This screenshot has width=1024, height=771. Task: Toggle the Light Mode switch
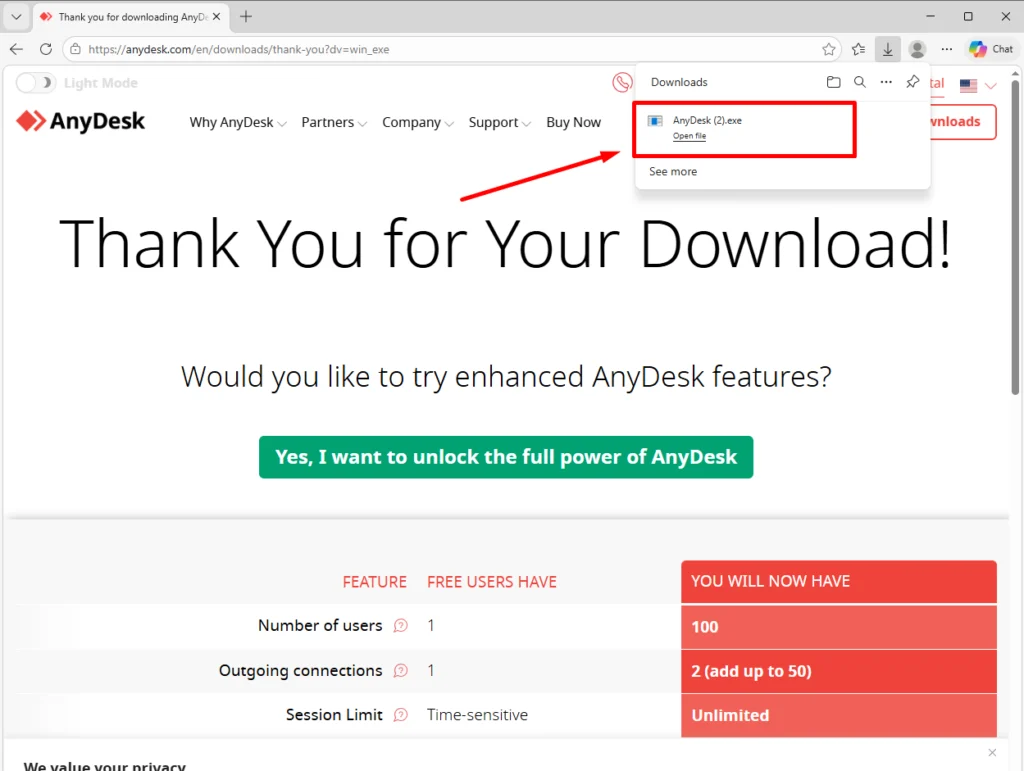click(x=35, y=83)
